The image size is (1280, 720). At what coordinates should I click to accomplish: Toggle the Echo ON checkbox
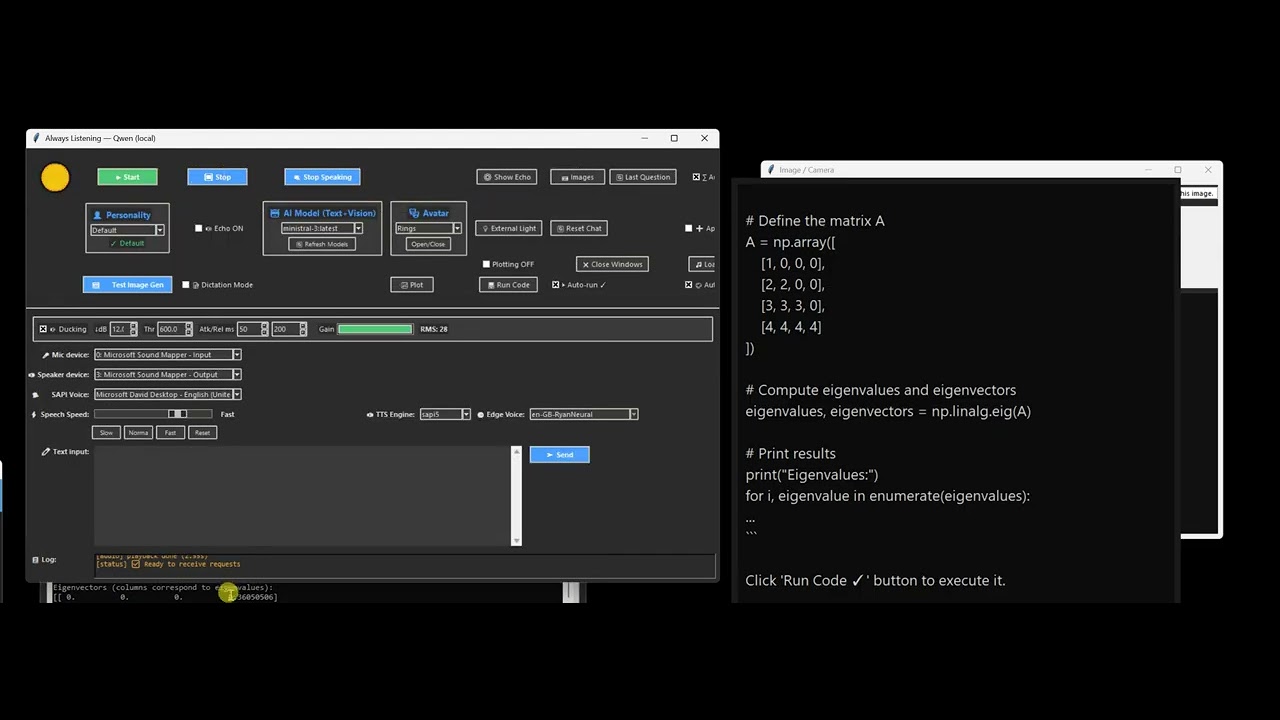(x=198, y=228)
